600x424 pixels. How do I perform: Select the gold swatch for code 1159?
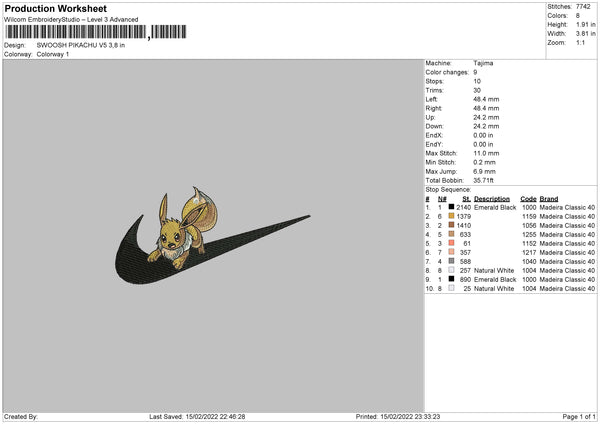(451, 216)
